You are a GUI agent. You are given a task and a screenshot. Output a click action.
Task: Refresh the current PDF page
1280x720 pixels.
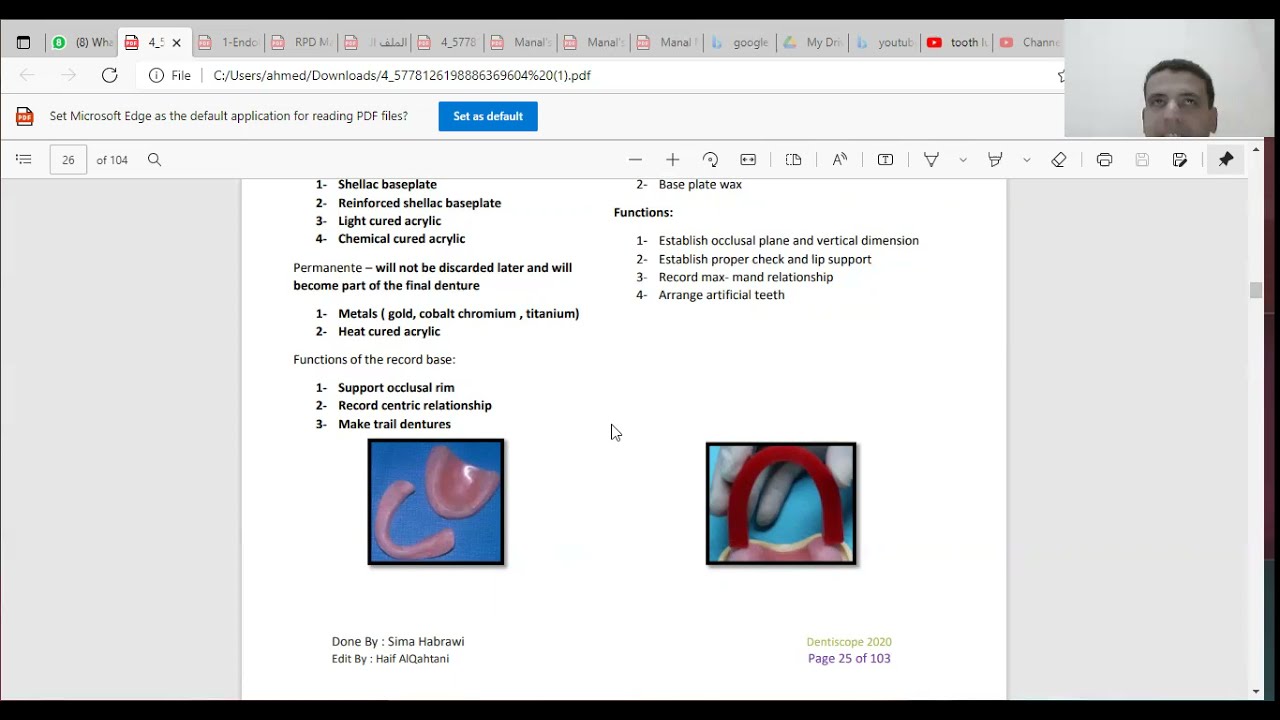[x=110, y=75]
